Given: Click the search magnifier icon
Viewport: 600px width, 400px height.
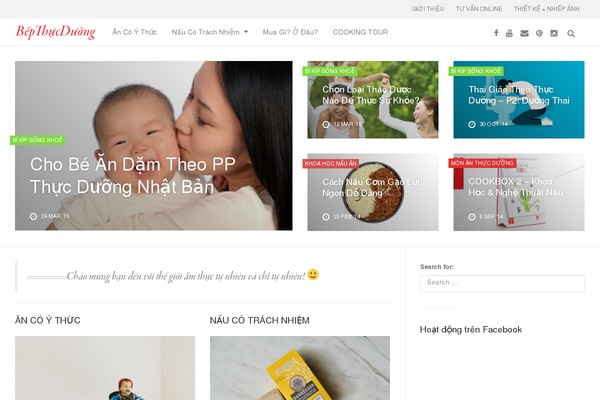Looking at the screenshot, I should [571, 34].
